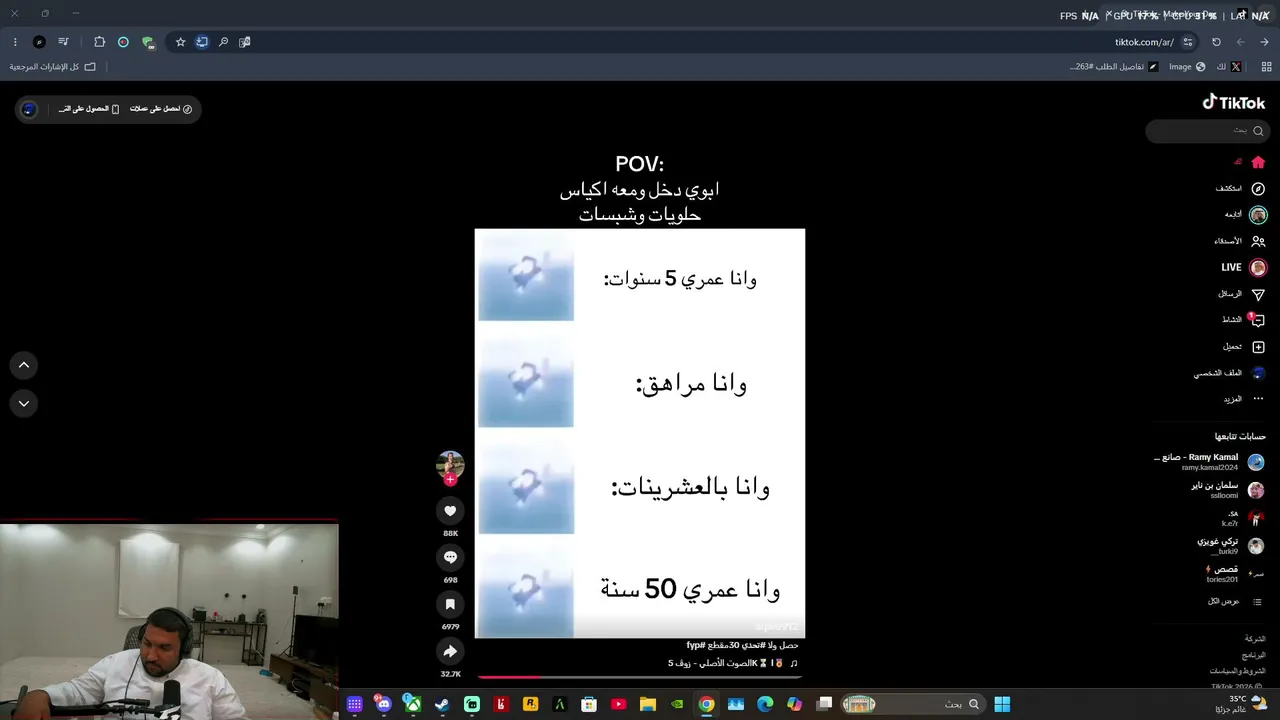
Task: Open تركي عويري followed account
Action: tap(1231, 546)
